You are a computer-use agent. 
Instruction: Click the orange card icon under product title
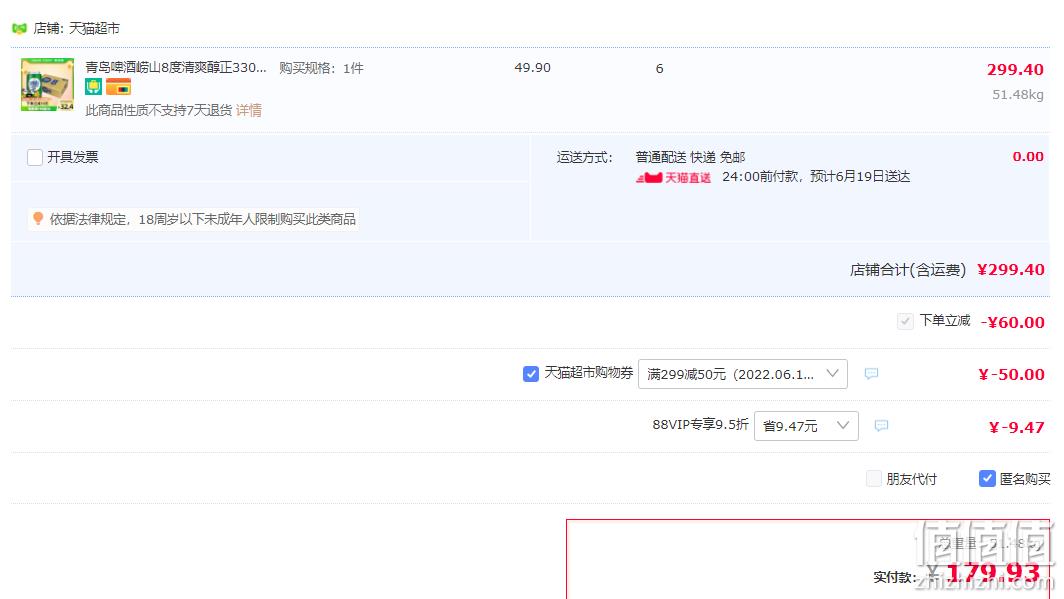(x=118, y=87)
